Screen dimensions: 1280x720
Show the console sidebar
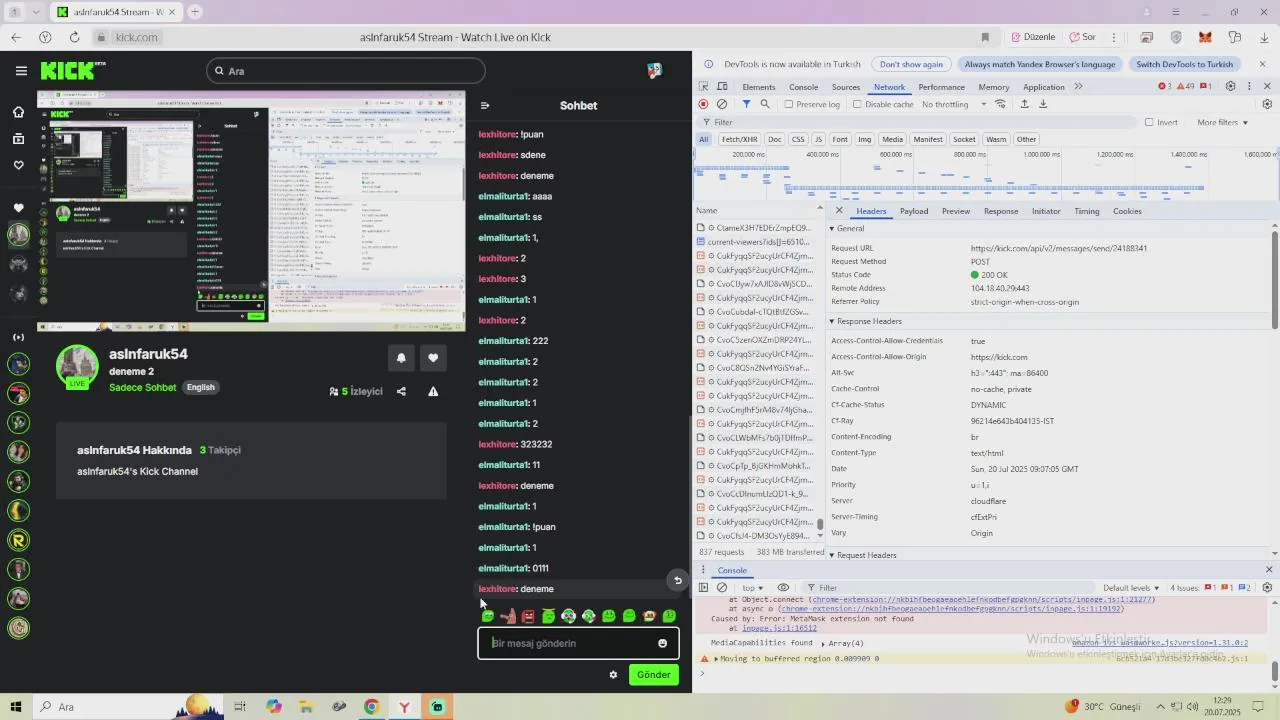703,588
